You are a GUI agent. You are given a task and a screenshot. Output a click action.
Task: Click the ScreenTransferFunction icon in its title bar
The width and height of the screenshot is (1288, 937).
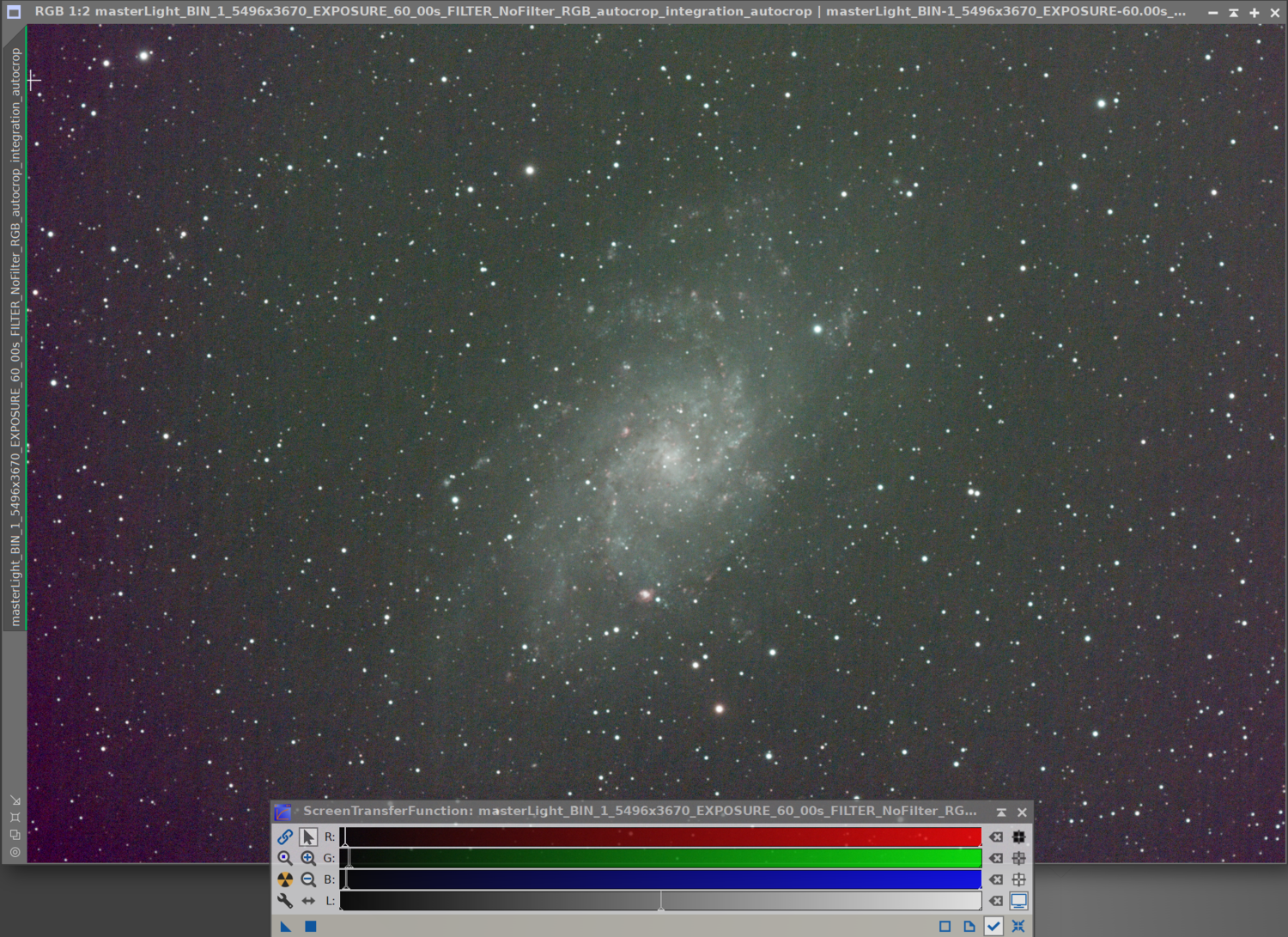[283, 812]
